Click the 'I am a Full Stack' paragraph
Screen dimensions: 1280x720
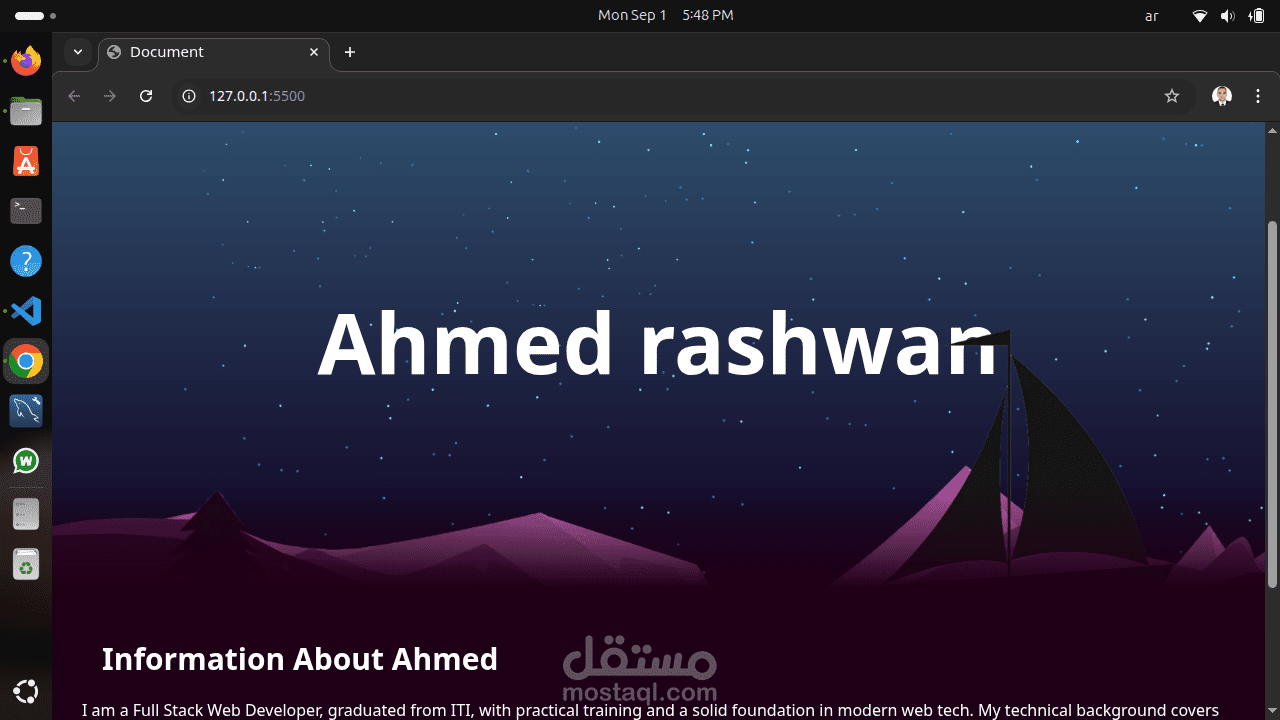coord(650,710)
